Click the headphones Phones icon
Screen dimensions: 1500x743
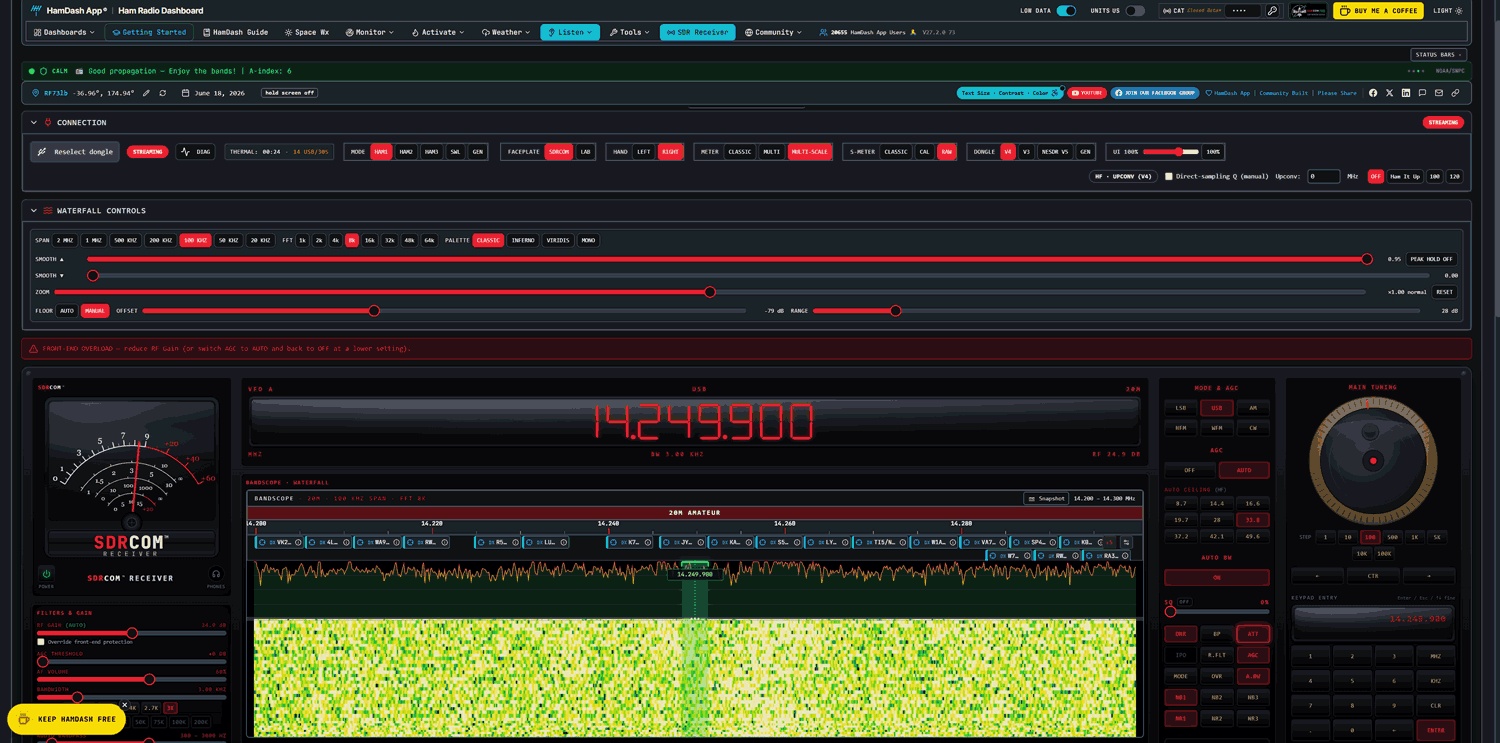(216, 574)
